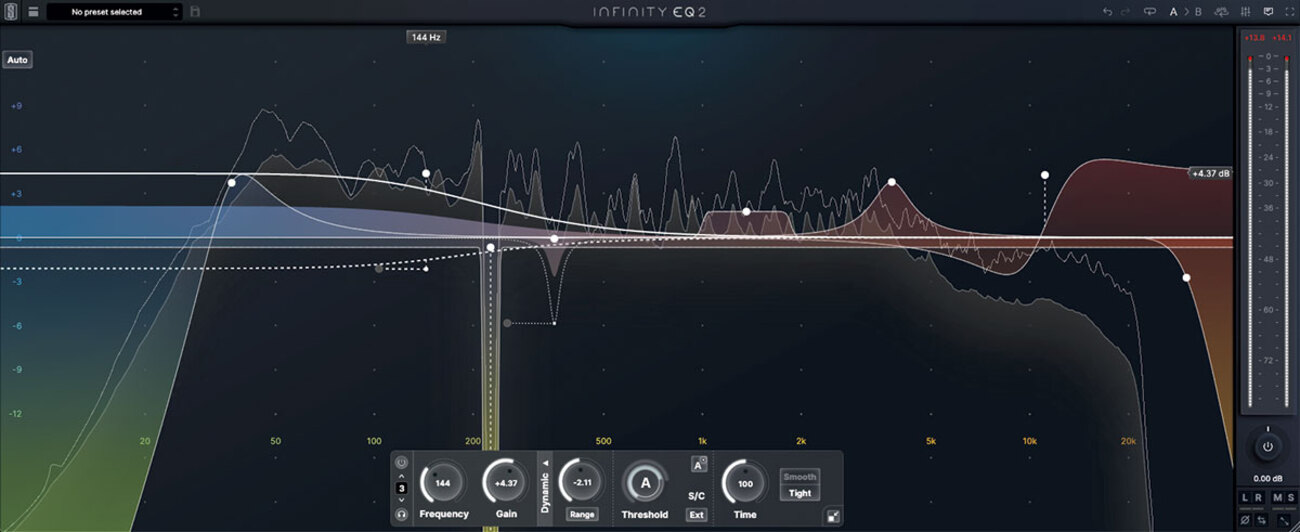This screenshot has width=1300, height=532.
Task: Adjust the Gain knob showing +4.37
Action: [506, 483]
